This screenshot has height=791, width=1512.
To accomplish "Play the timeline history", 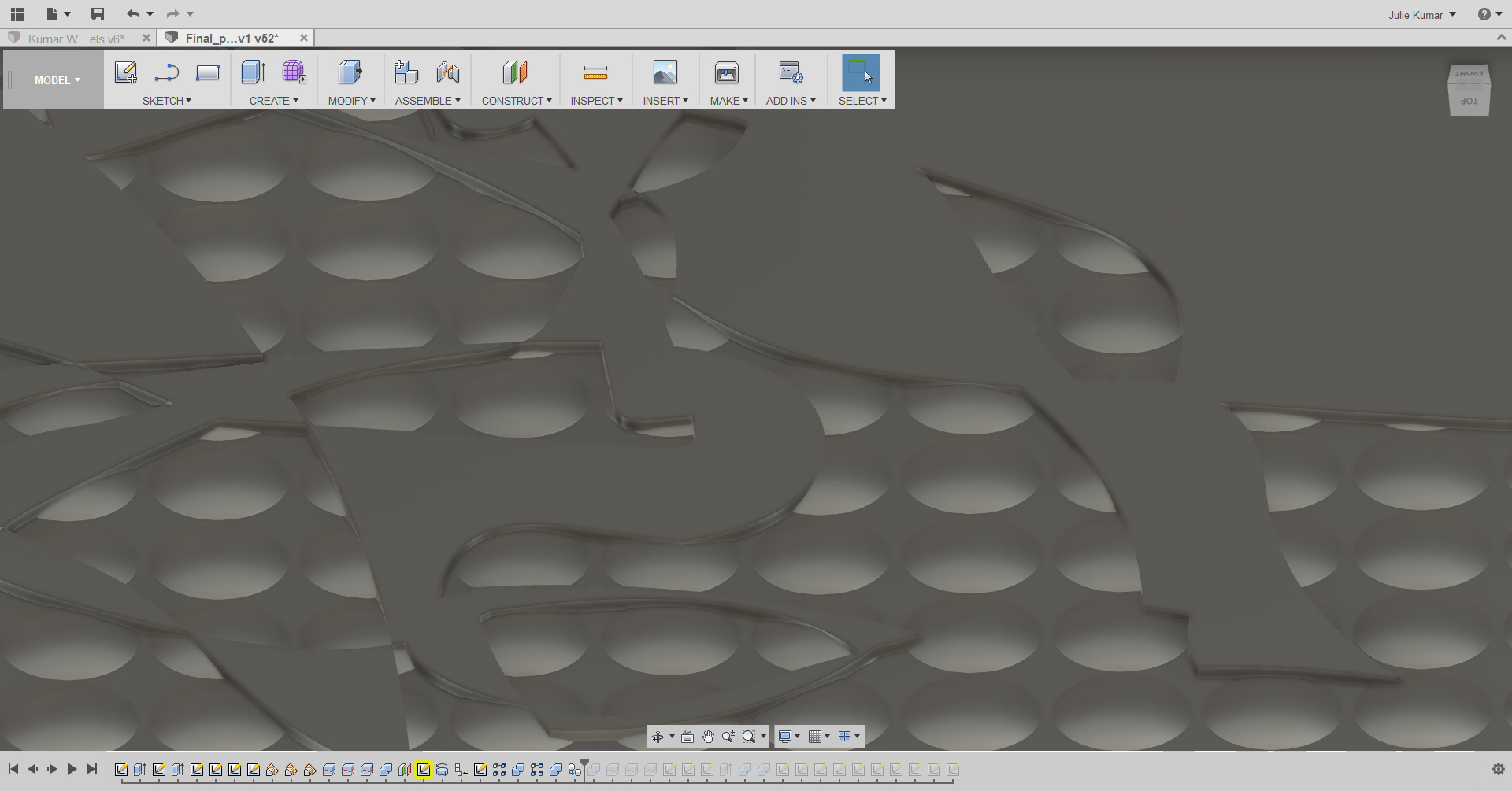I will [x=72, y=769].
